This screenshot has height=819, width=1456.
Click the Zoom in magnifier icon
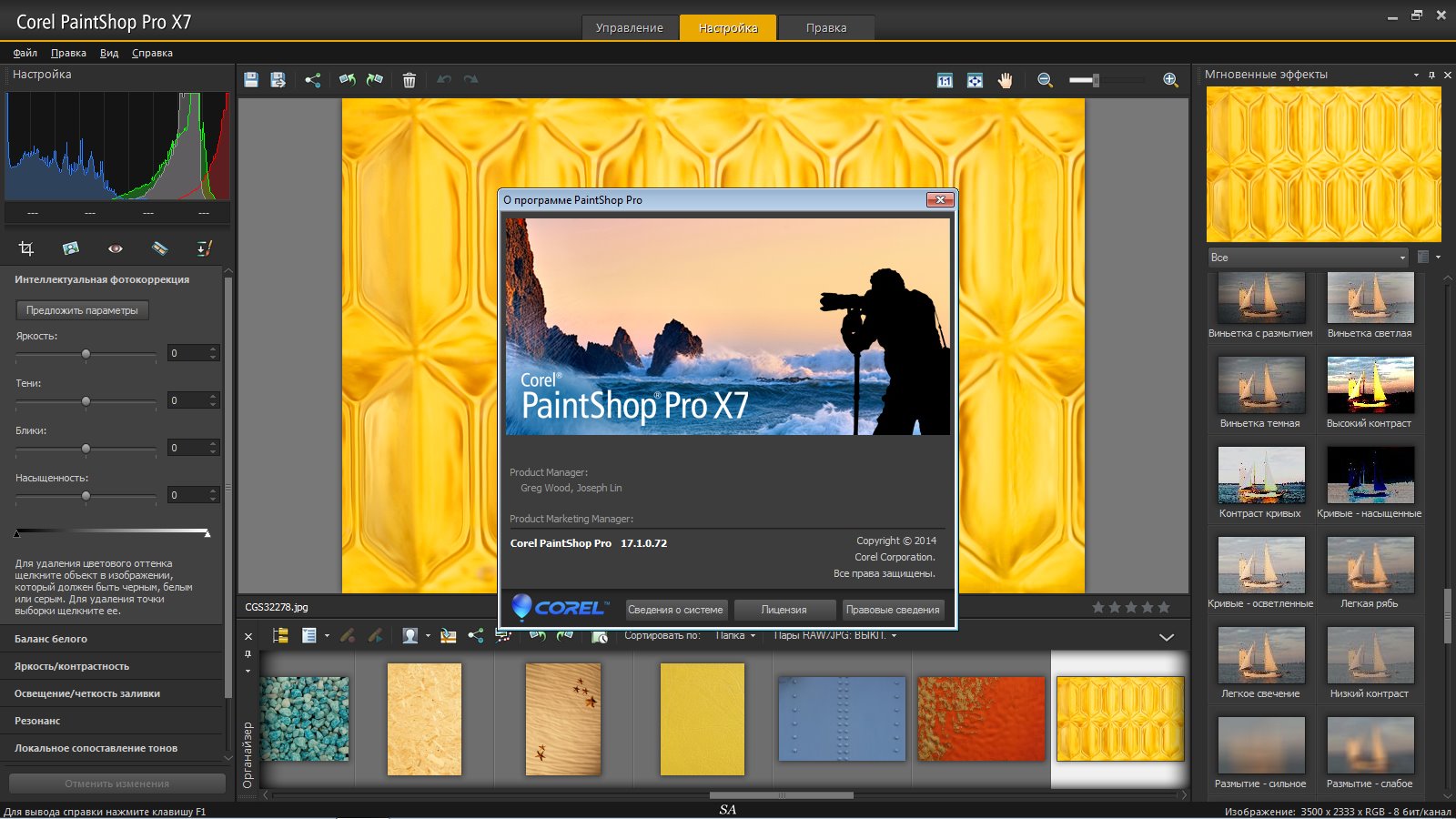point(1170,80)
